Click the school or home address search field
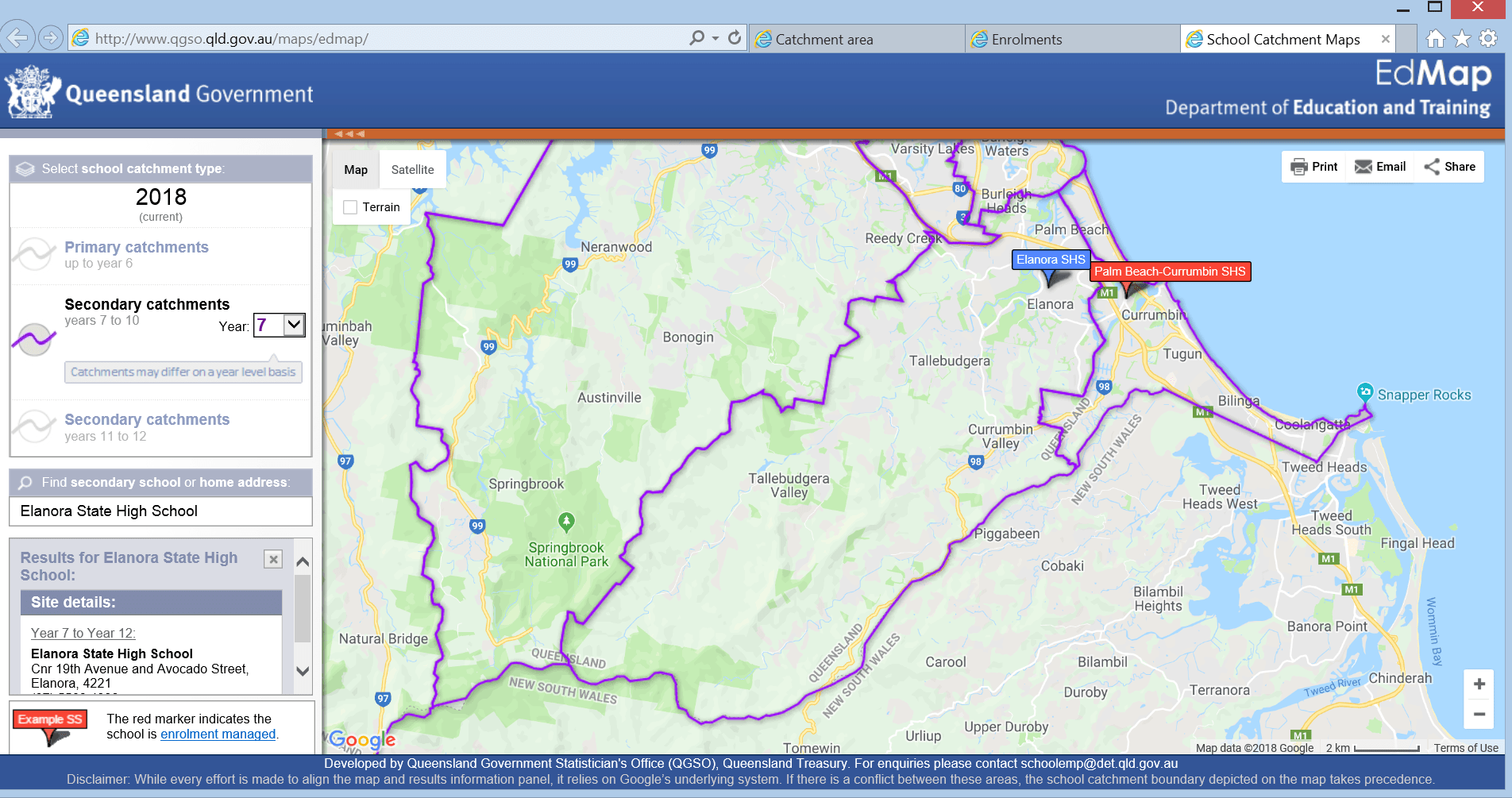 (160, 511)
